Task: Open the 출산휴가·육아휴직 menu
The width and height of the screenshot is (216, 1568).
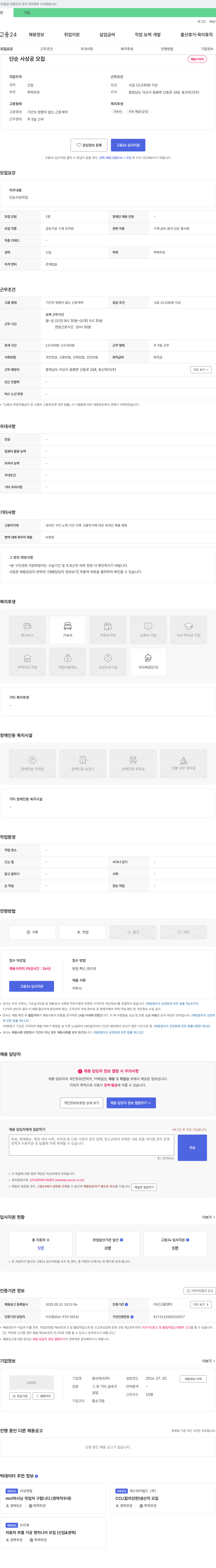Action: 196,35
